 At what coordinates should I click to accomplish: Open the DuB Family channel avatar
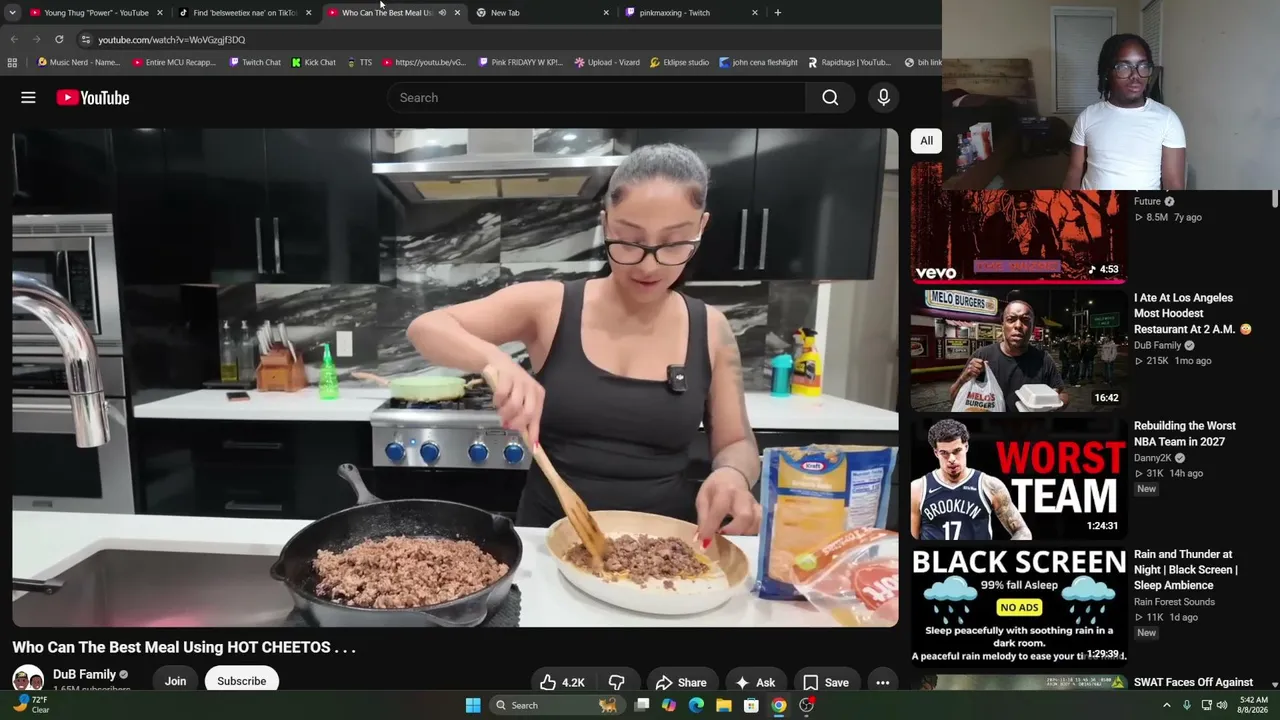pyautogui.click(x=28, y=680)
